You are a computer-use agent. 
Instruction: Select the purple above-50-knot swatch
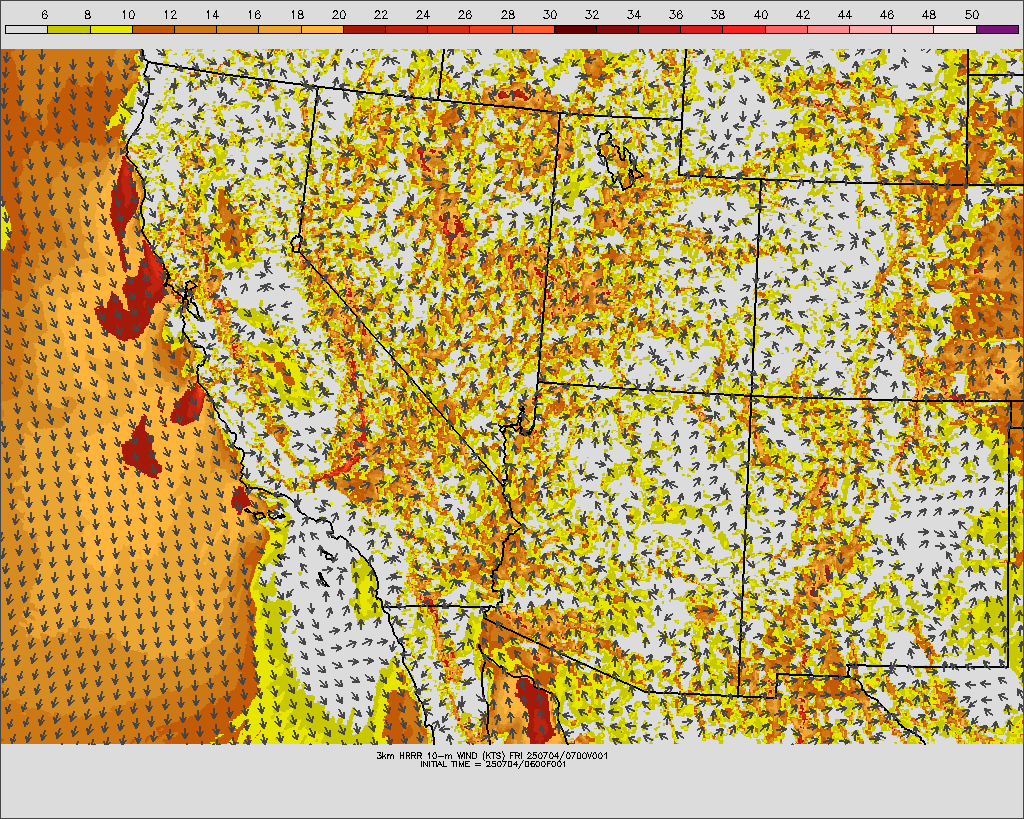pos(997,29)
